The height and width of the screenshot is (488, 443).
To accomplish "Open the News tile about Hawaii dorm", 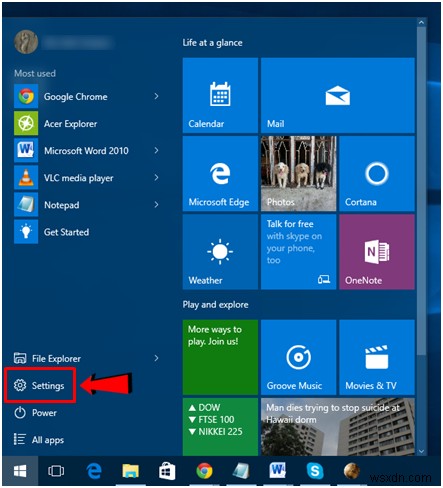I will pos(338,427).
